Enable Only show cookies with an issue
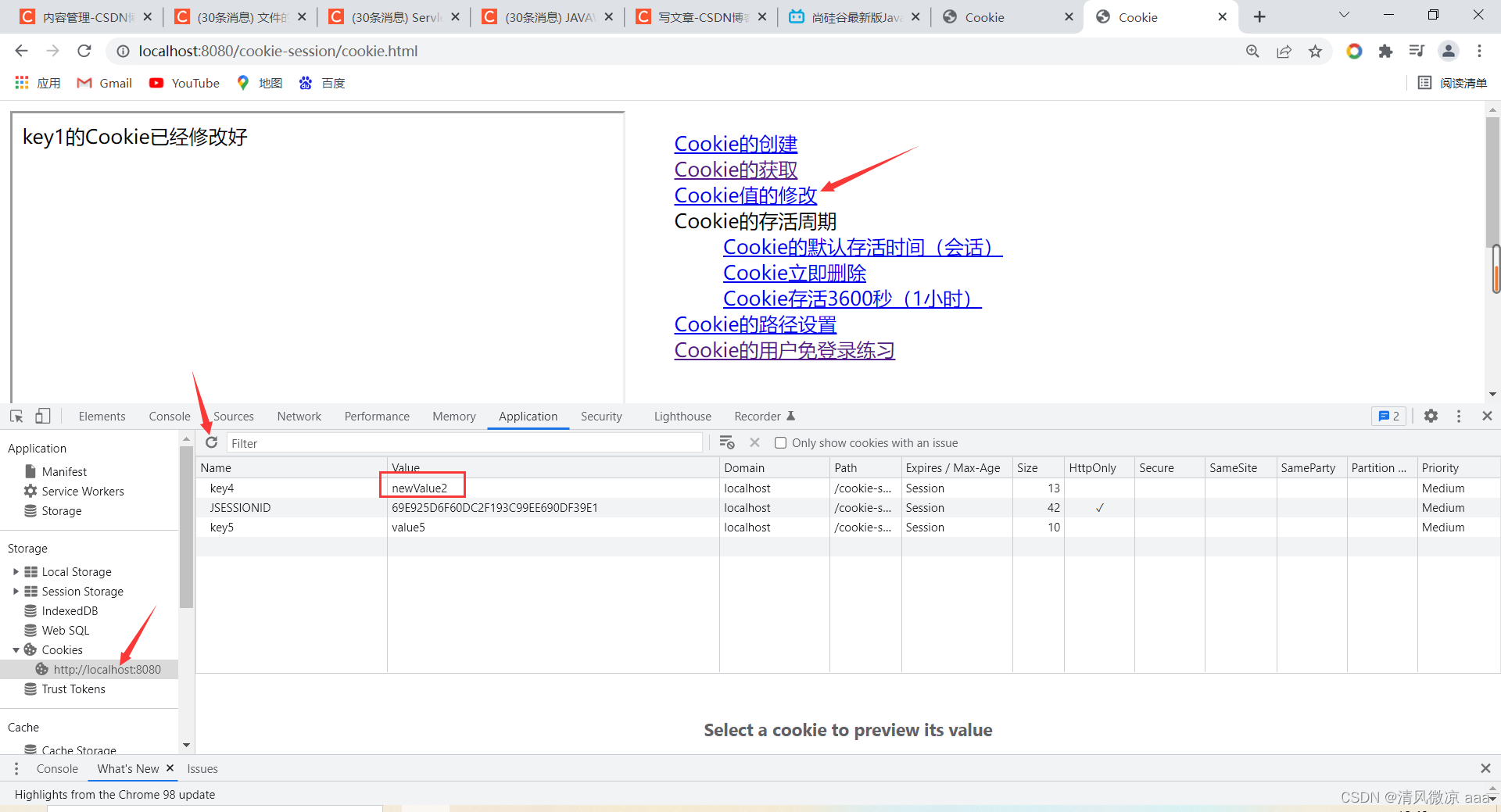 [780, 443]
